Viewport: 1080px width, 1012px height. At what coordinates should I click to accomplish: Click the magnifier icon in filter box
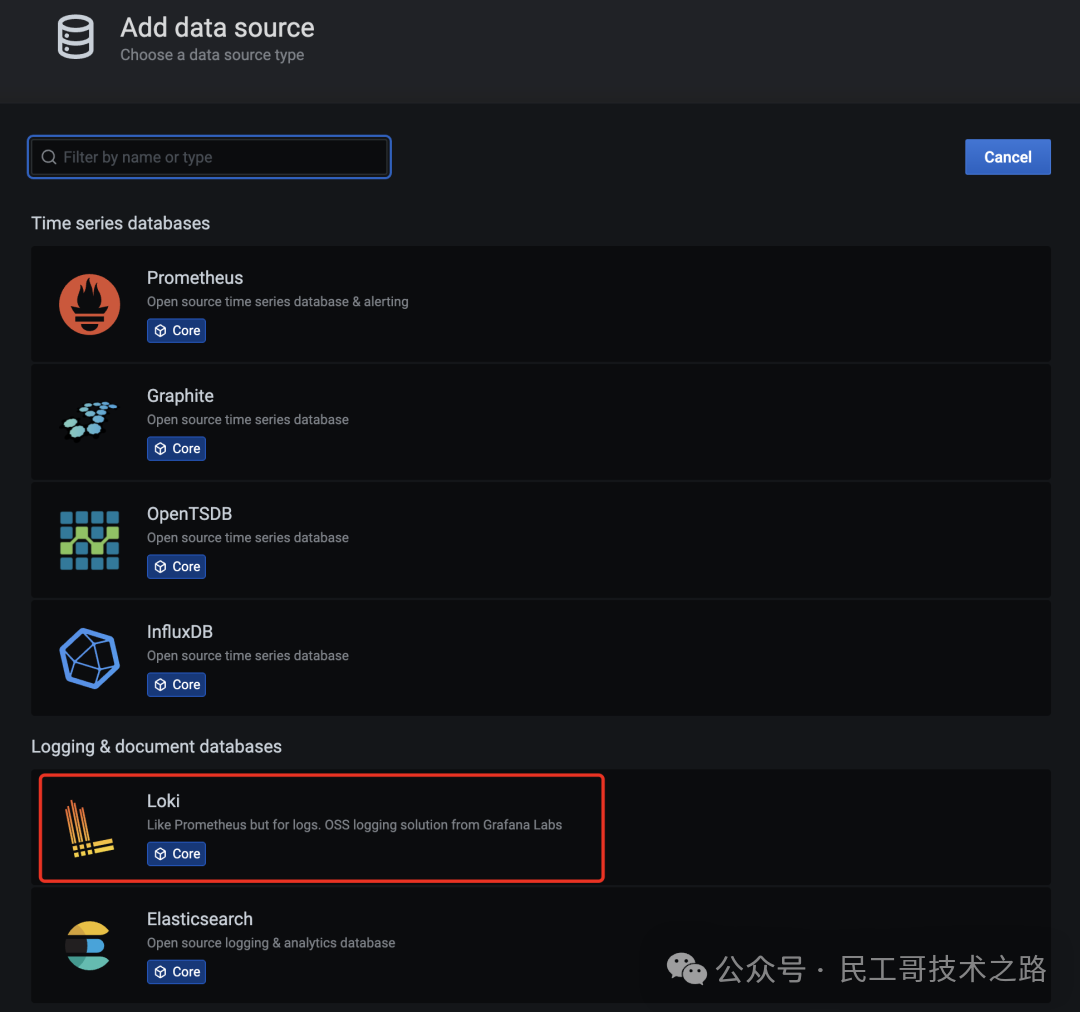tap(49, 157)
